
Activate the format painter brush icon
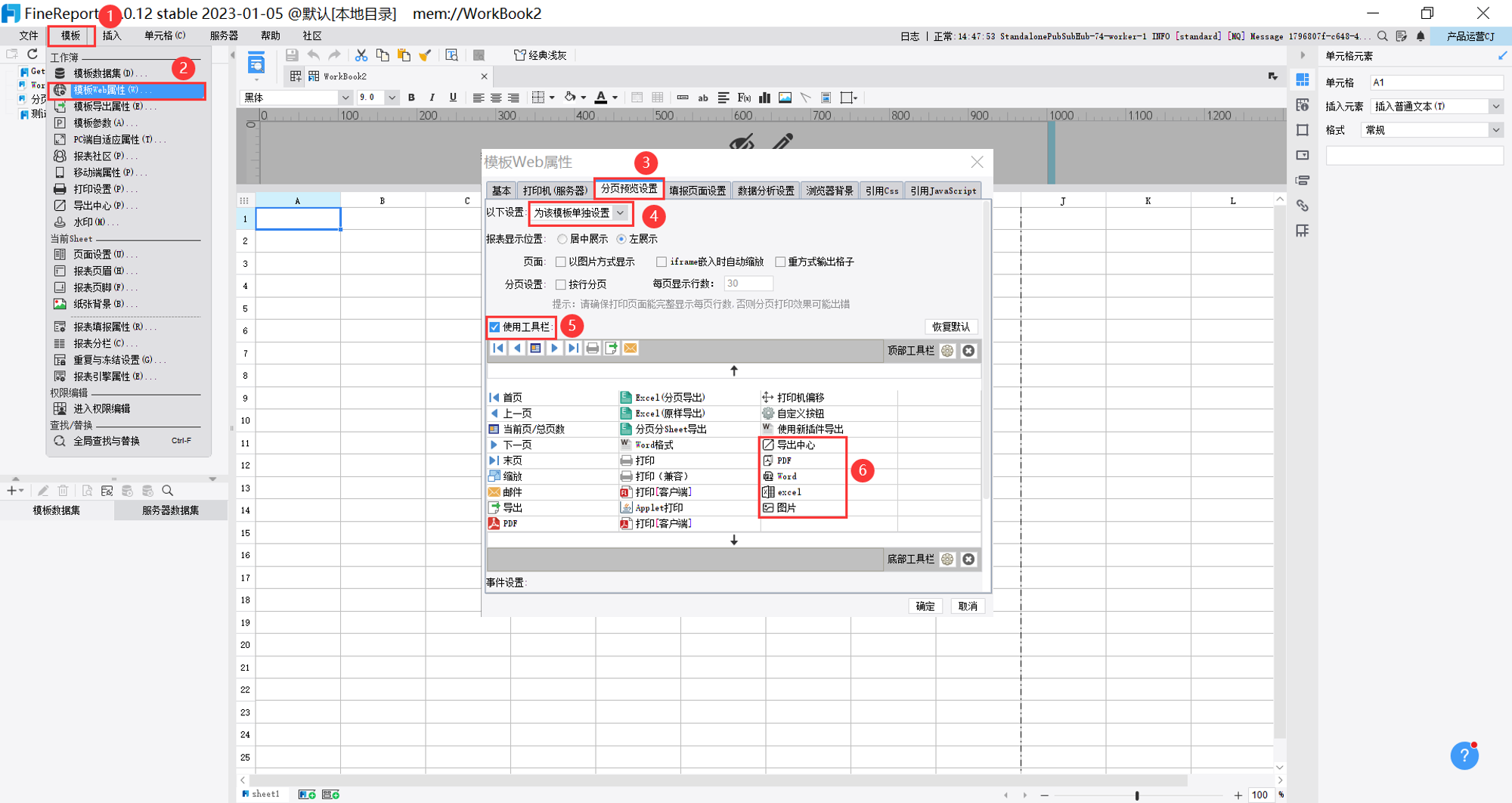425,55
